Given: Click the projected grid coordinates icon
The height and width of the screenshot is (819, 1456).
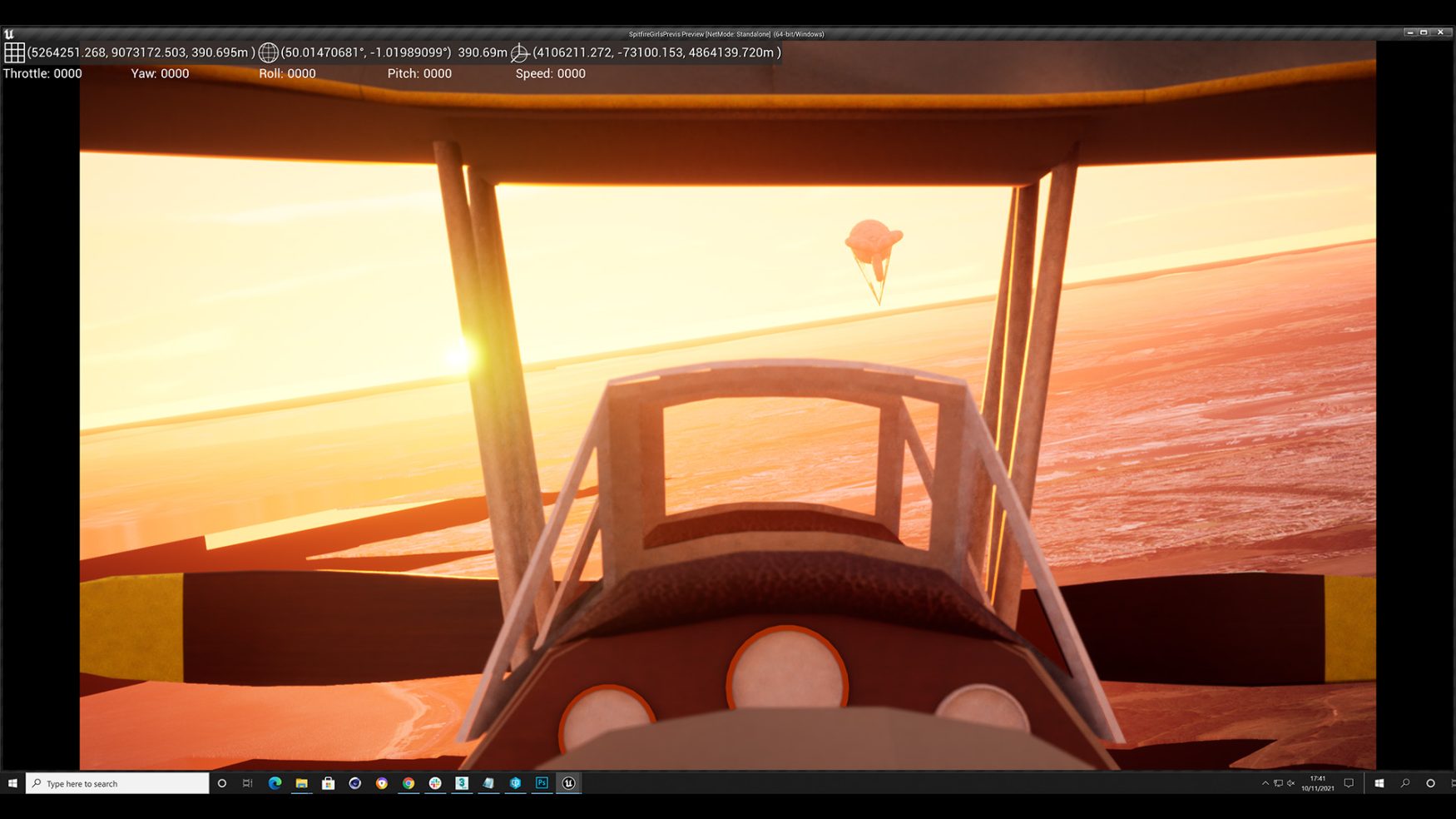Looking at the screenshot, I should pos(14,52).
